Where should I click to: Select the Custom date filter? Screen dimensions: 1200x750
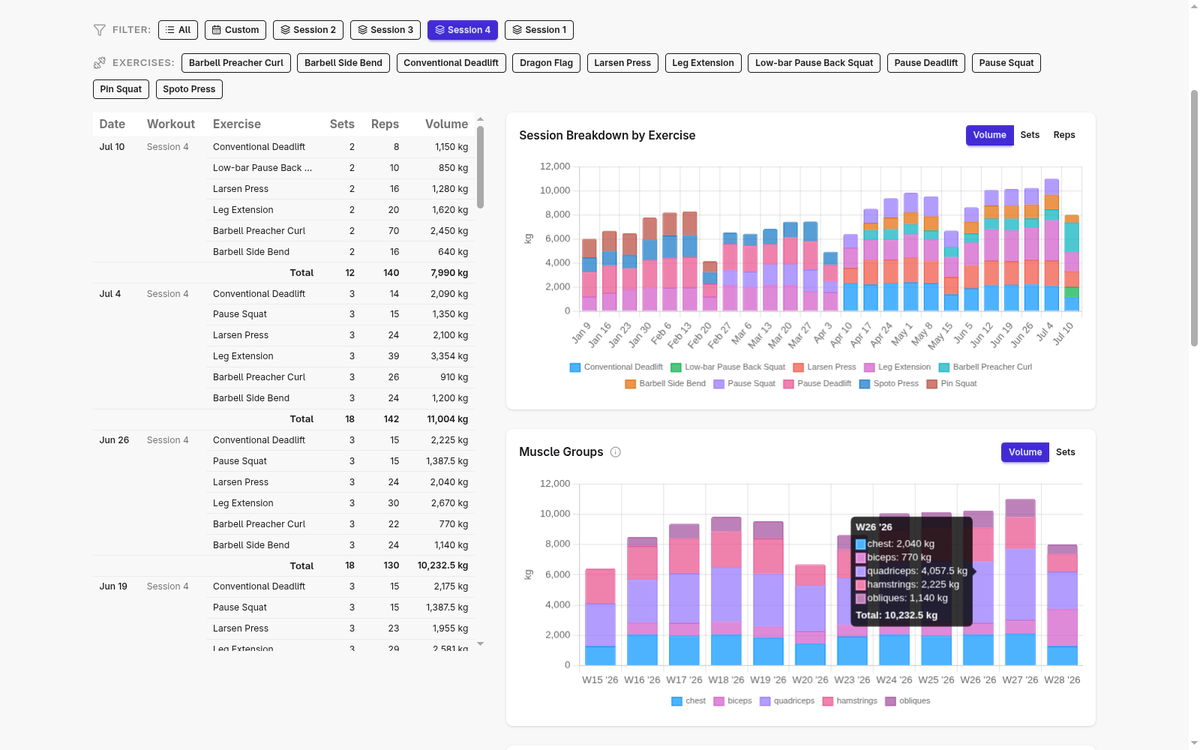235,30
